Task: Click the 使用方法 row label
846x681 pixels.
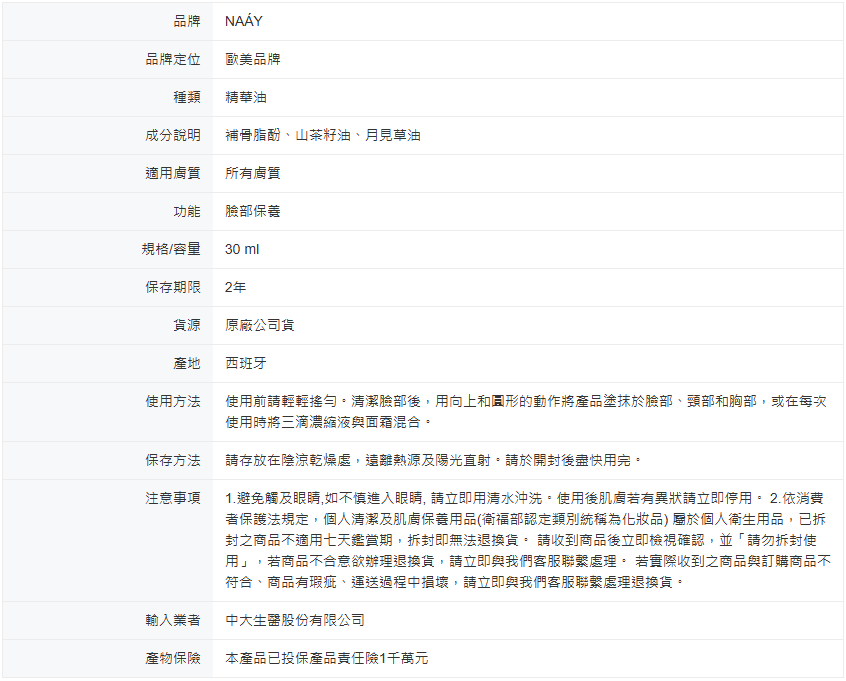Action: (x=173, y=401)
